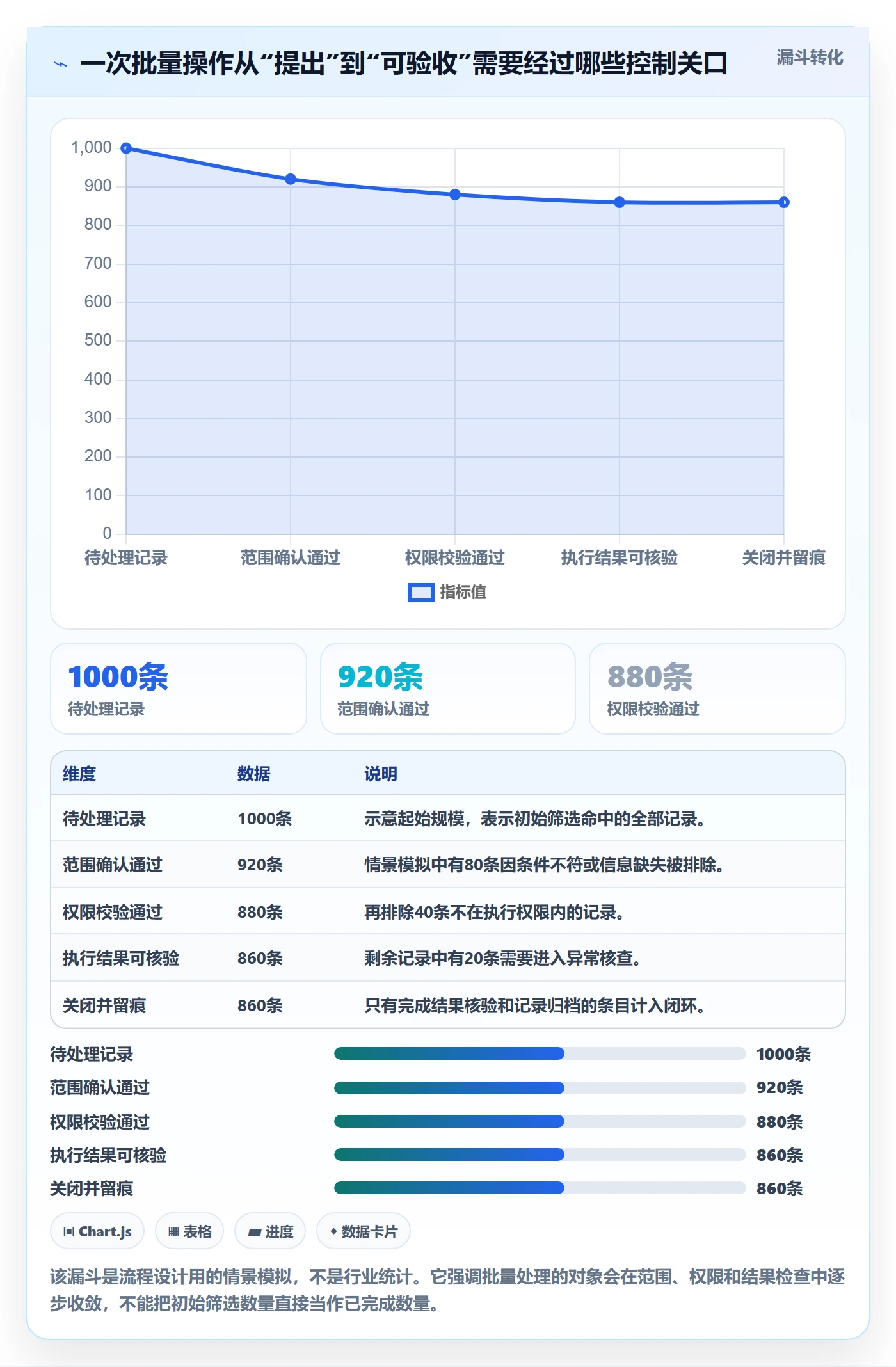Click the 880条 cell in the table
The width and height of the screenshot is (896, 1367).
click(260, 912)
